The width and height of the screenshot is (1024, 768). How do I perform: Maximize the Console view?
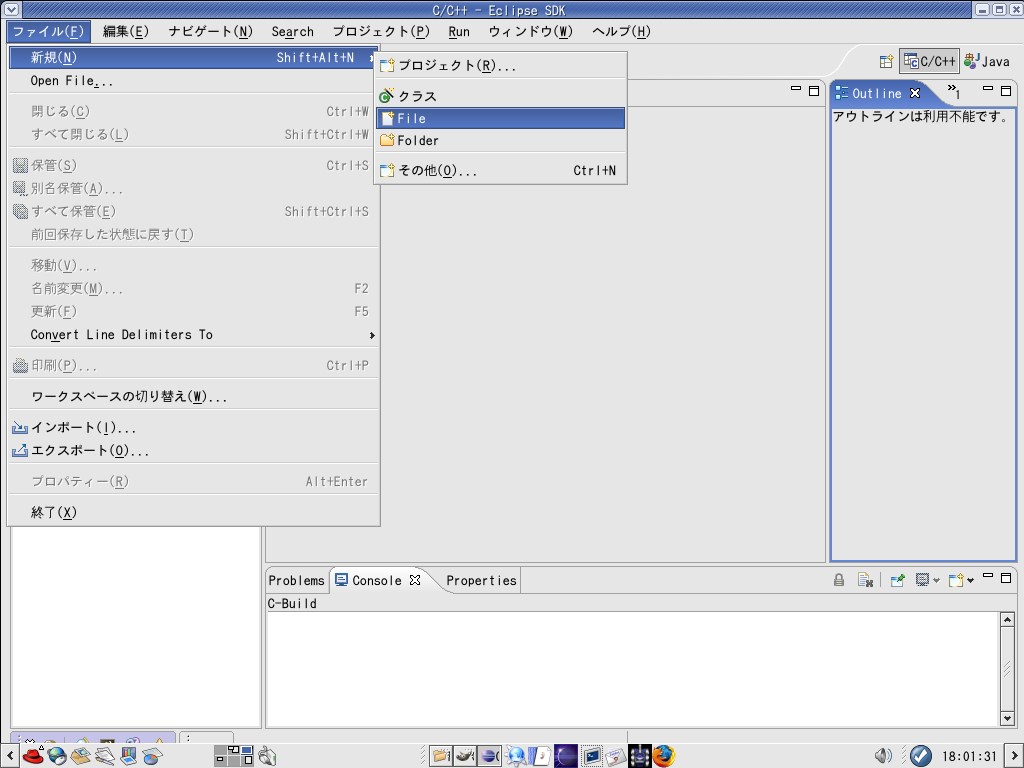[1006, 577]
